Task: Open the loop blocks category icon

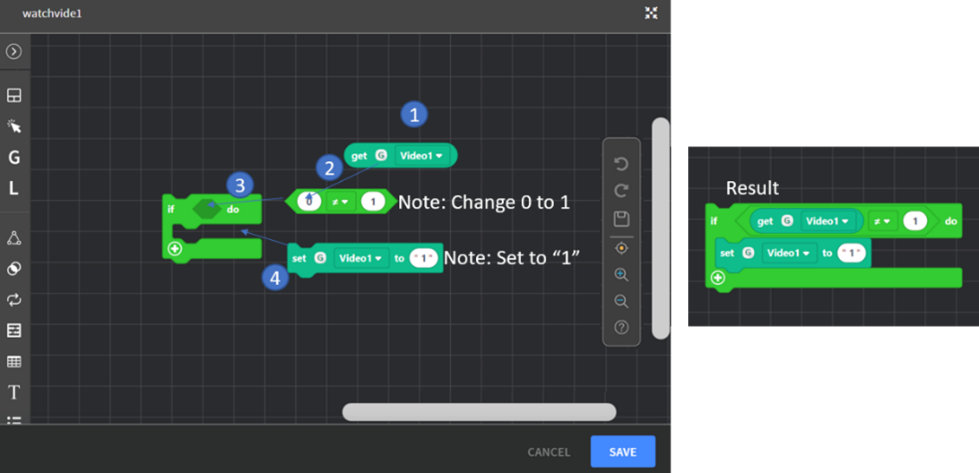Action: pos(14,299)
